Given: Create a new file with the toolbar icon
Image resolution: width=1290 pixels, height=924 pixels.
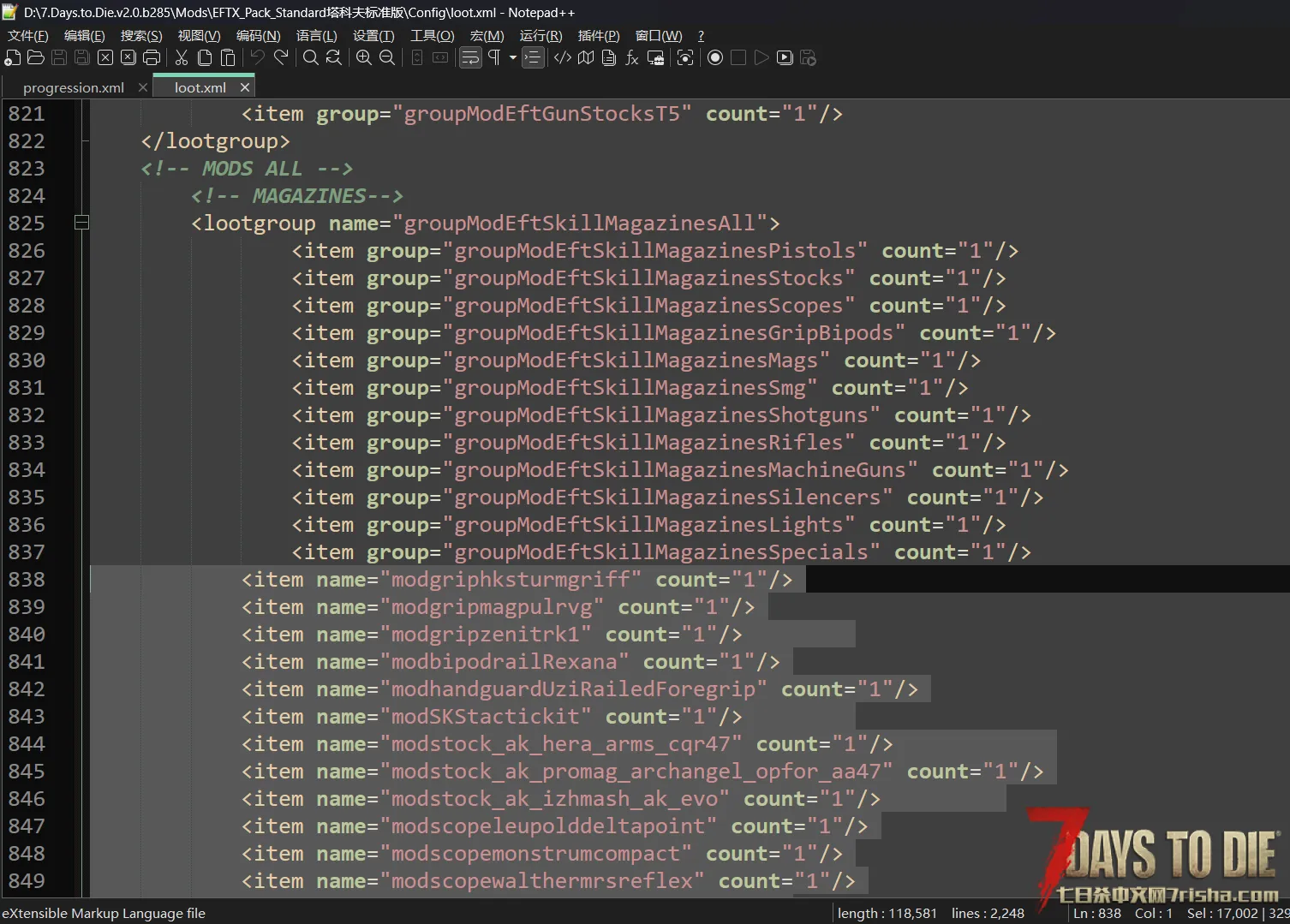Looking at the screenshot, I should click(13, 58).
